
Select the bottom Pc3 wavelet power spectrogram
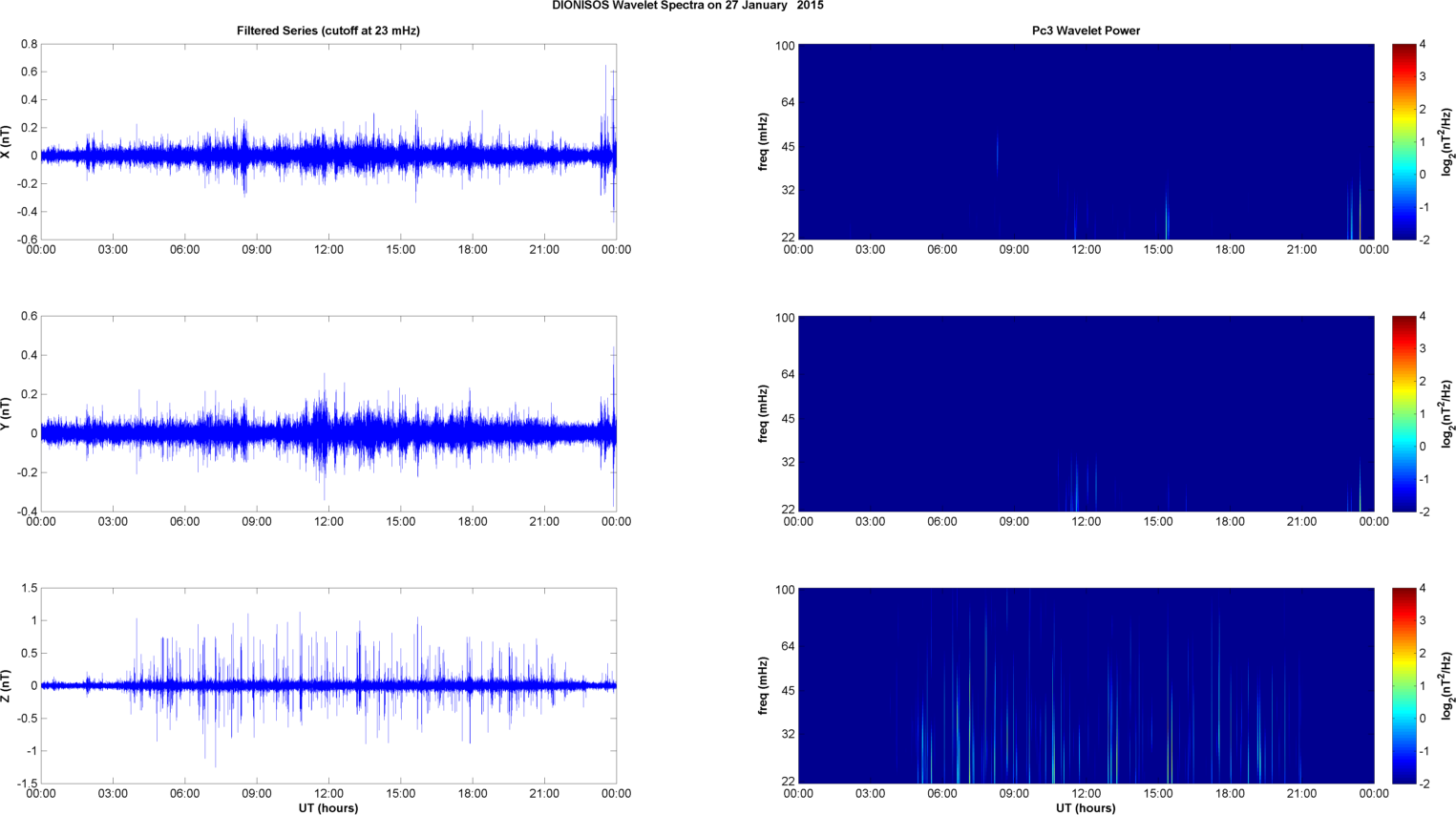coord(1086,686)
